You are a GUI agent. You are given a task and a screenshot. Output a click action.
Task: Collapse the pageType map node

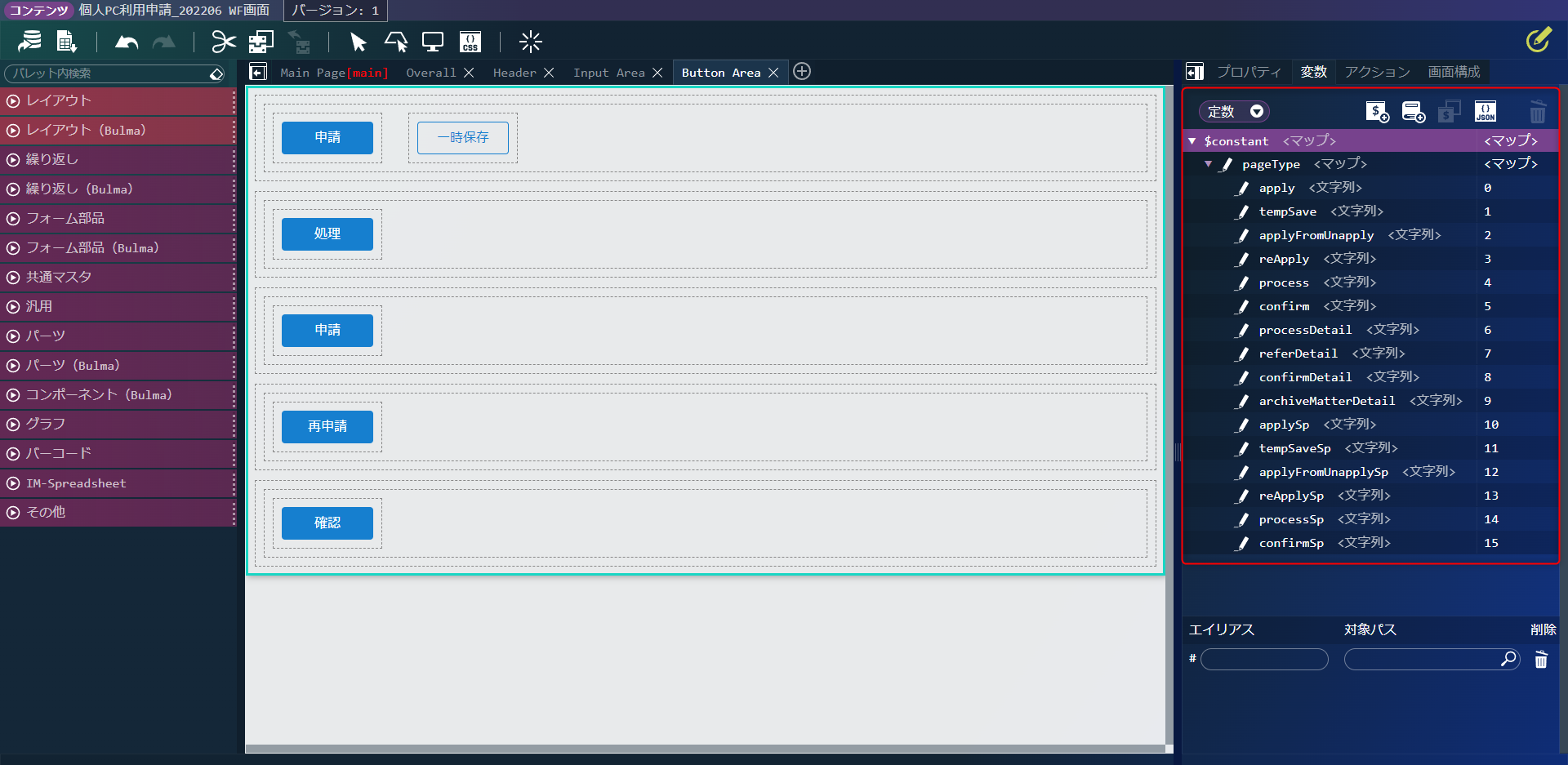pos(1209,164)
